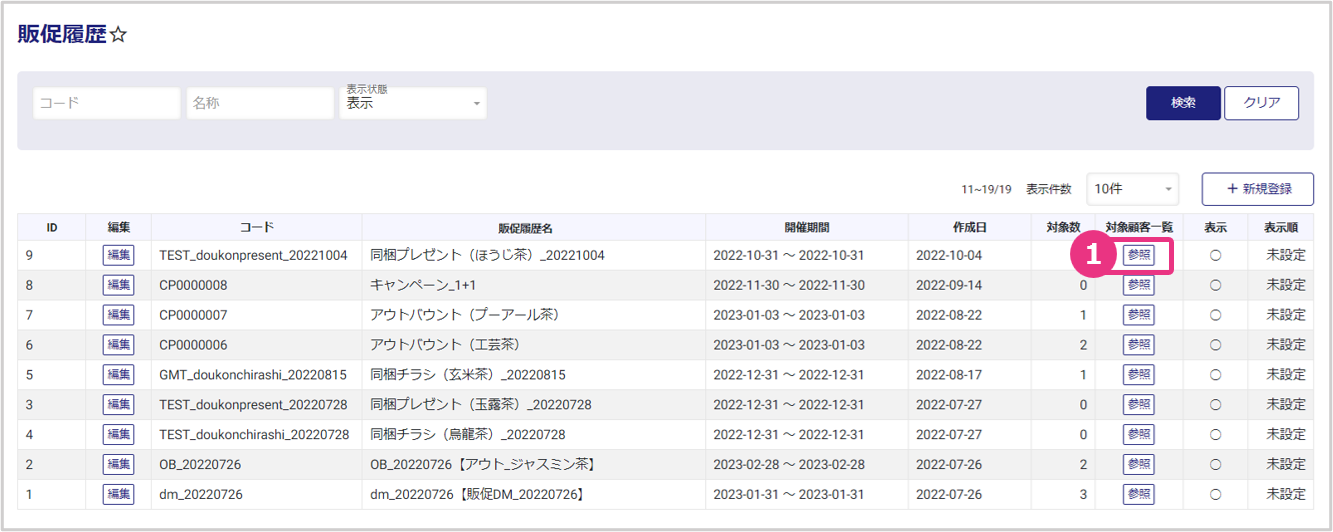The image size is (1333, 532).
Task: Click 表示 circle for GMT_doukonchirashi_20220815 row
Action: (x=1215, y=375)
